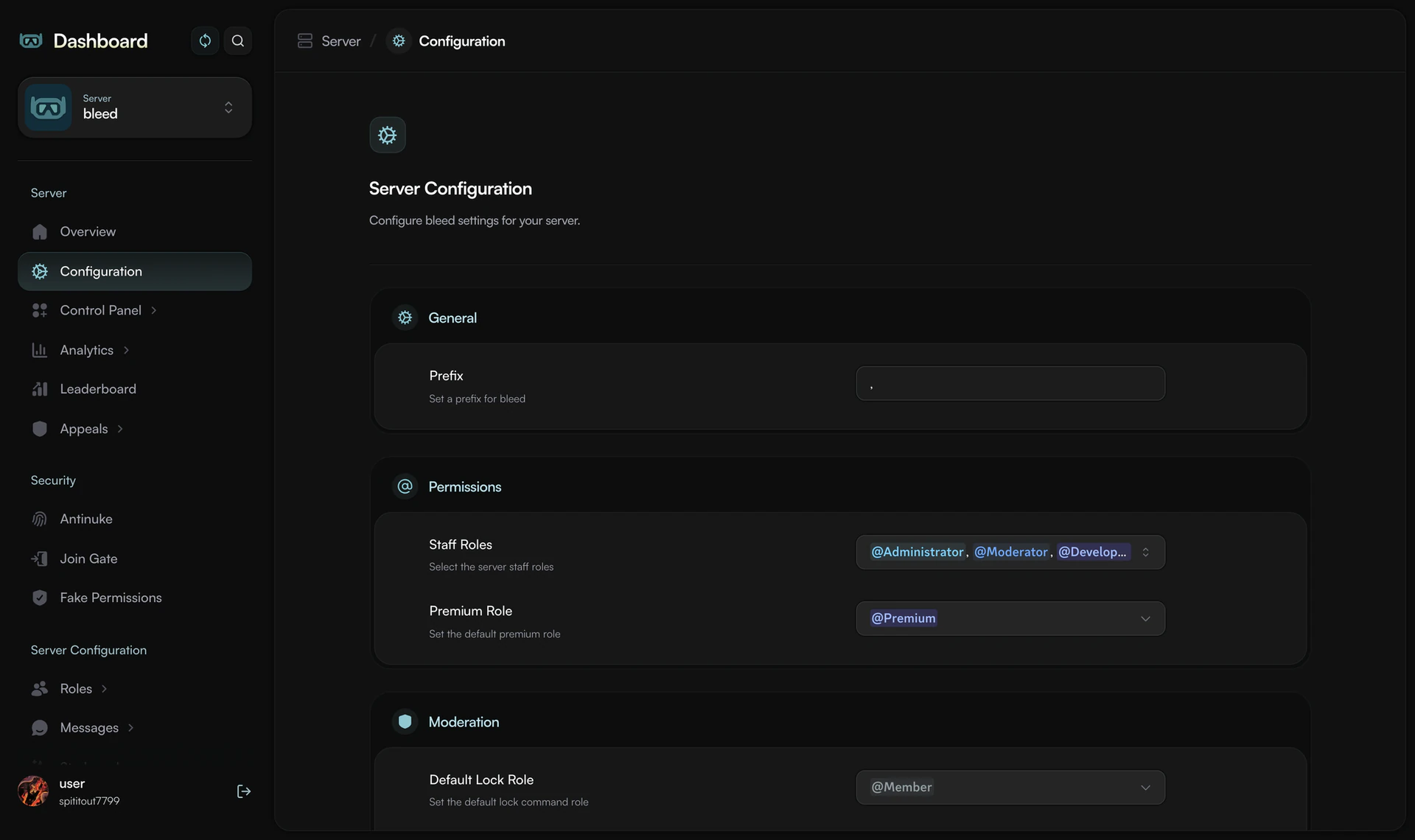Image resolution: width=1415 pixels, height=840 pixels.
Task: Click the server stack icon in breadcrumb
Action: 305,41
